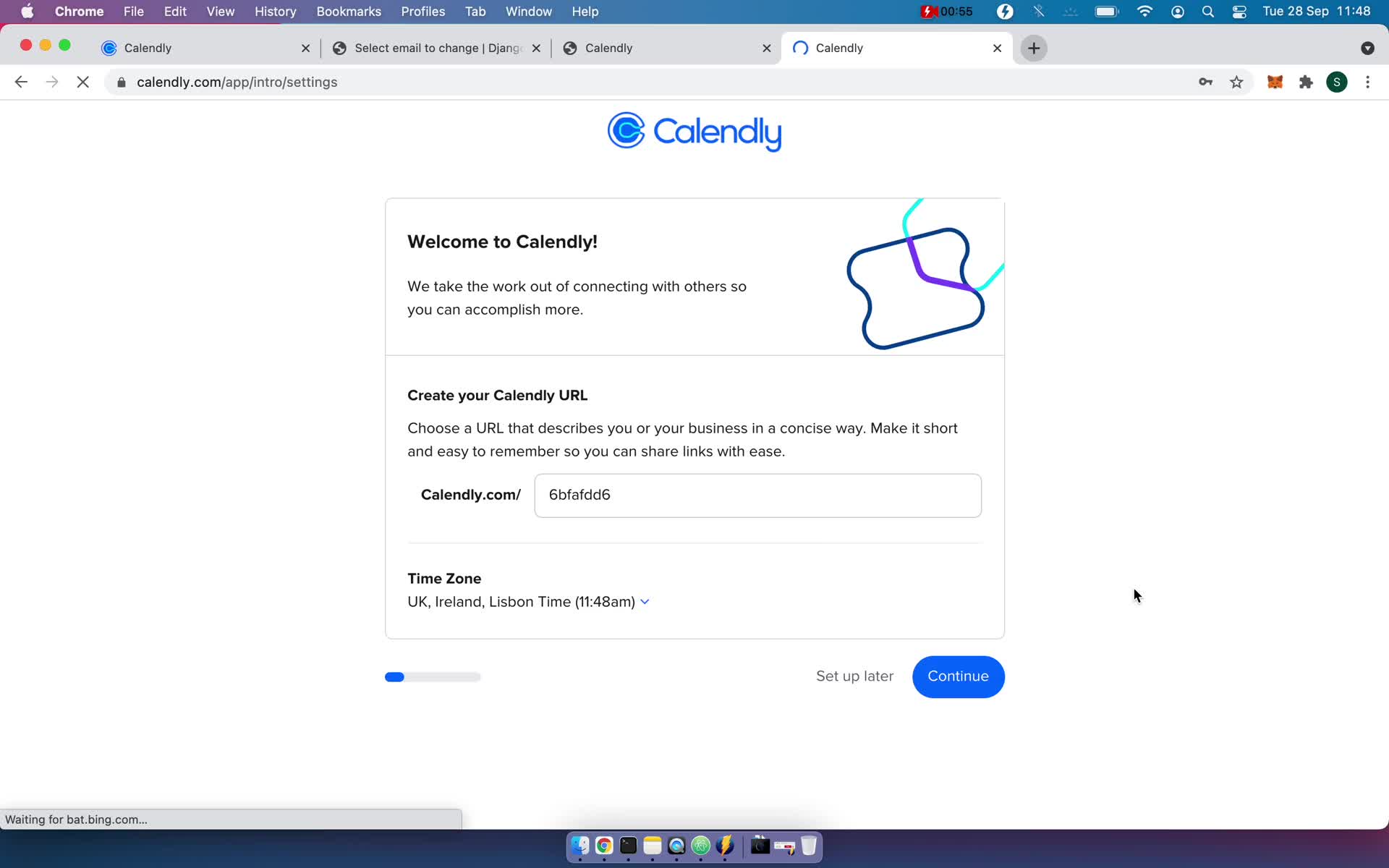The height and width of the screenshot is (868, 1389).
Task: Click the profile avatar icon in toolbar
Action: tap(1337, 82)
